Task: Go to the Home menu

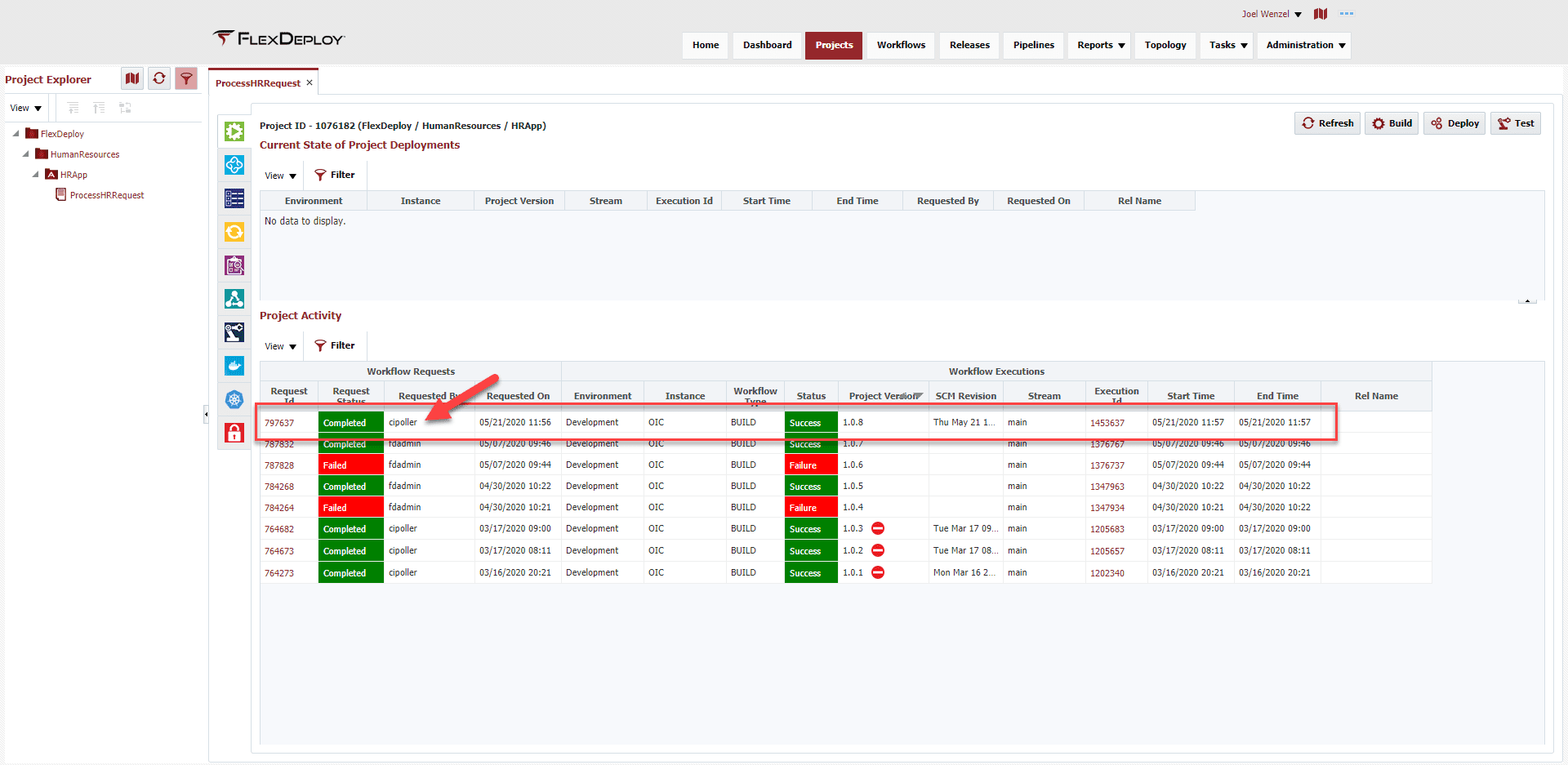Action: pyautogui.click(x=706, y=45)
